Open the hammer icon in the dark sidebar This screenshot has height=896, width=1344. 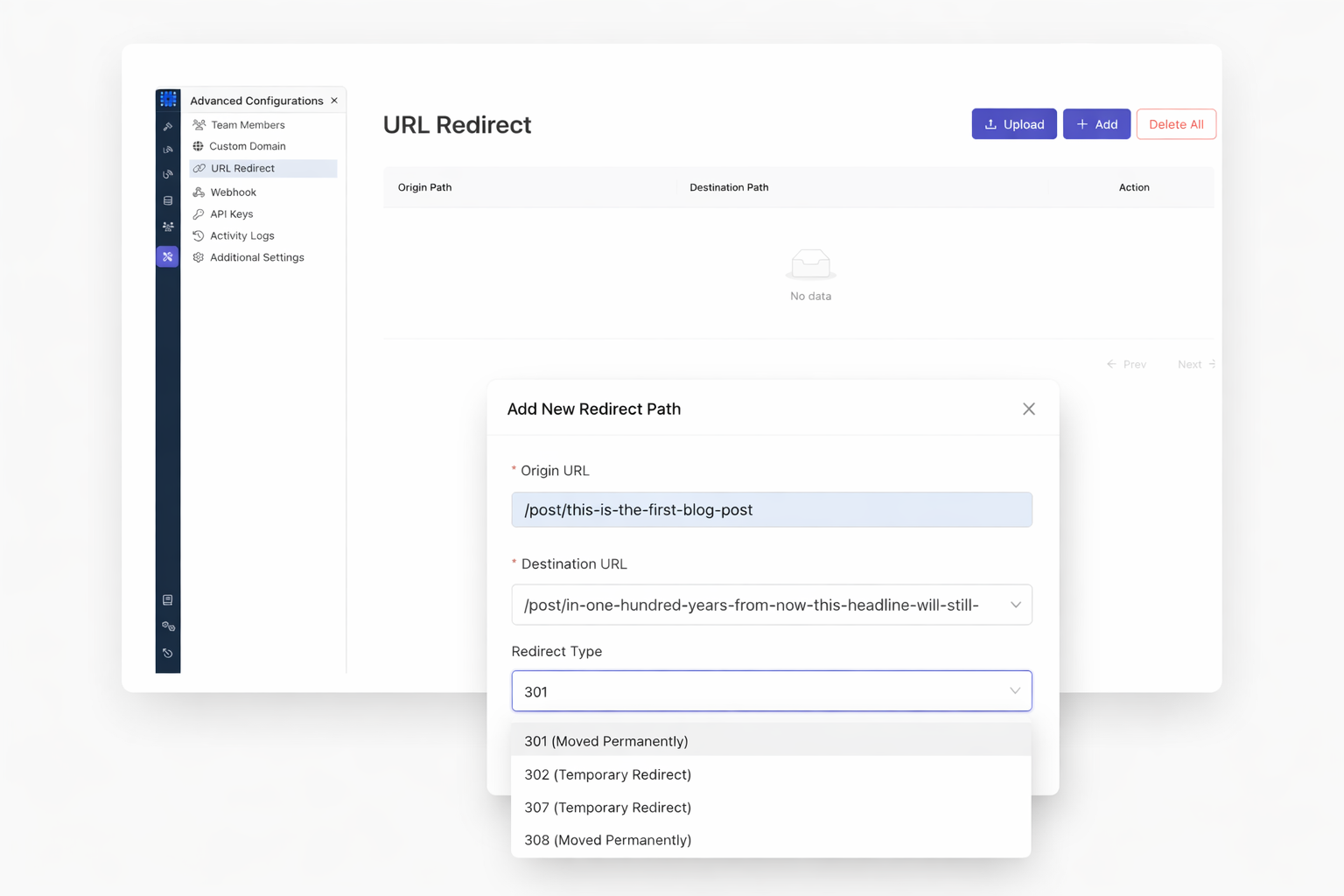(168, 127)
